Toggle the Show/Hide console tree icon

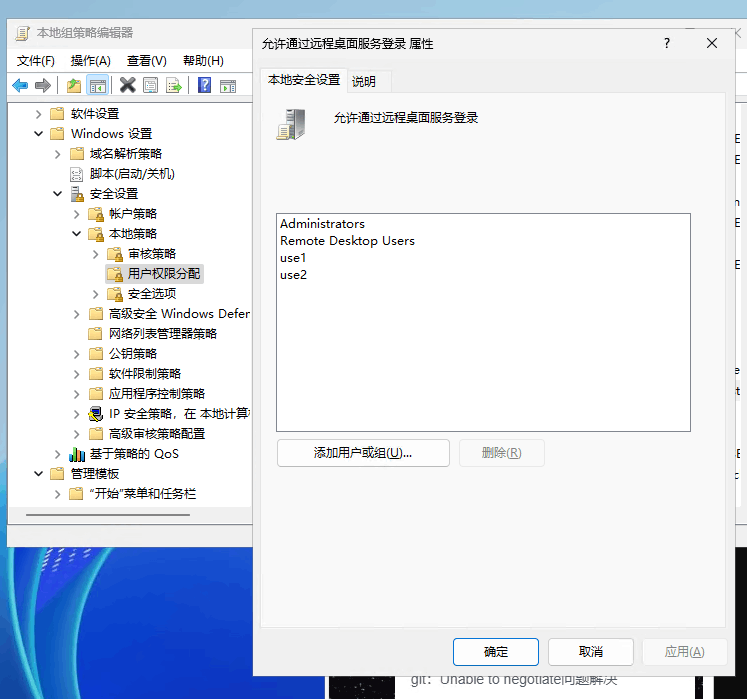coord(98,86)
